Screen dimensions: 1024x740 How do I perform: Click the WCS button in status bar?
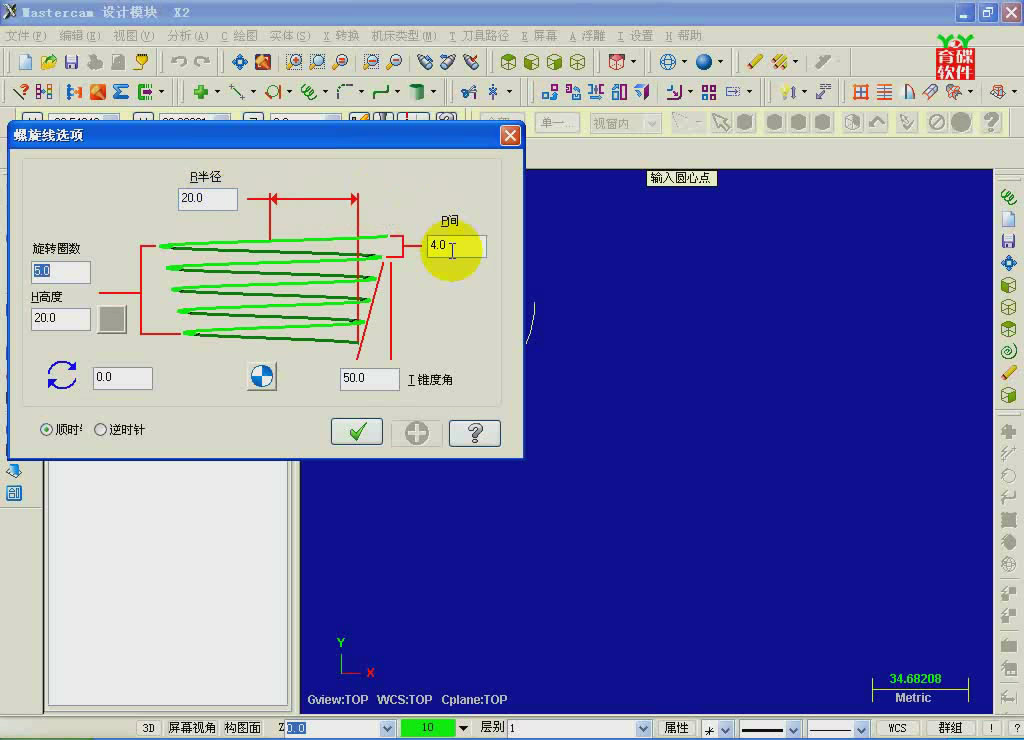[x=897, y=728]
